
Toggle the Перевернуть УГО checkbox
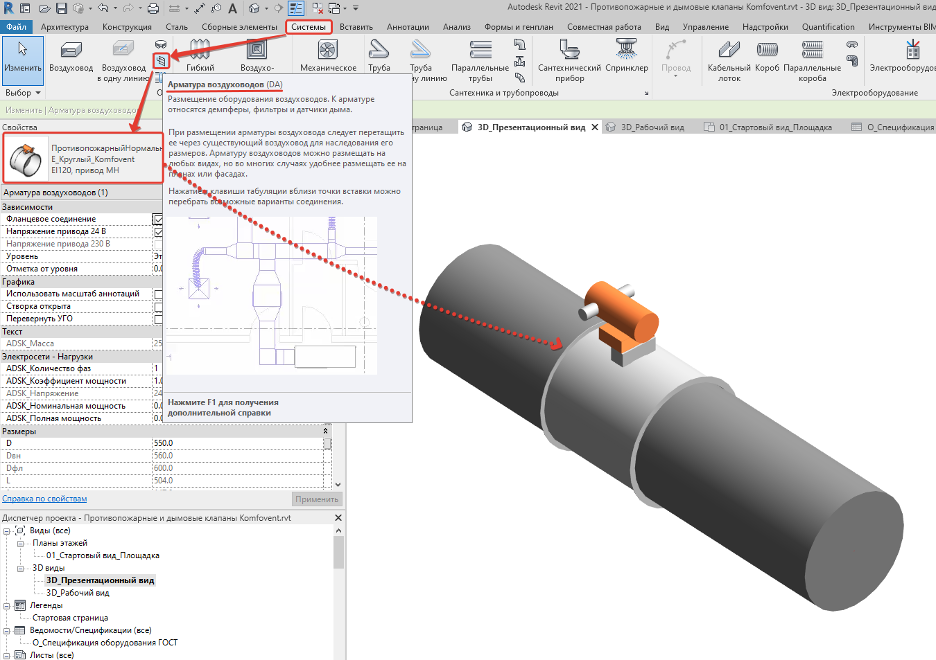click(x=158, y=319)
